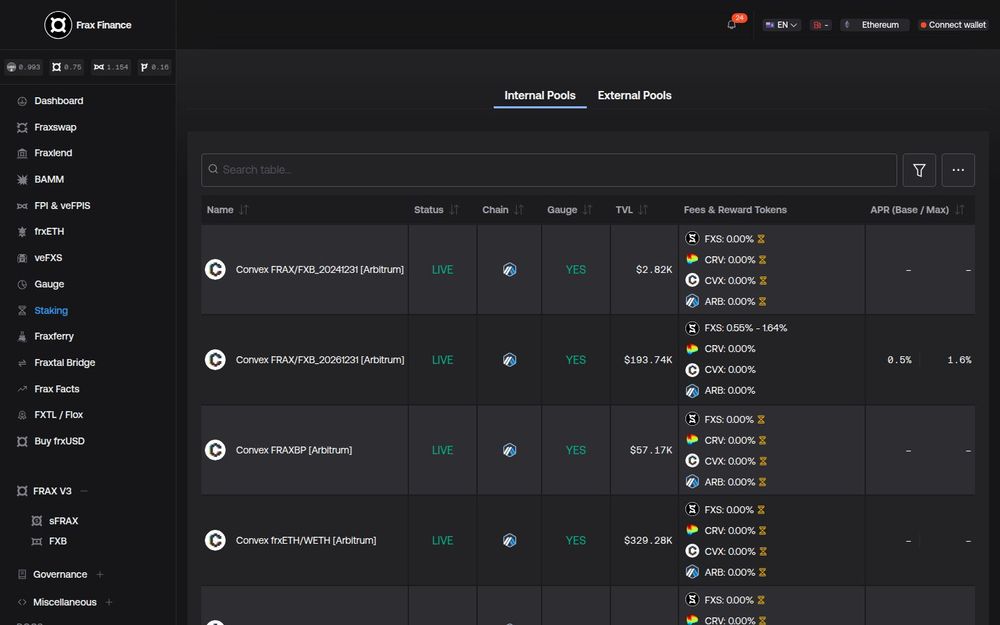Click the Search table input field
Viewport: 1000px width, 625px height.
(x=549, y=170)
